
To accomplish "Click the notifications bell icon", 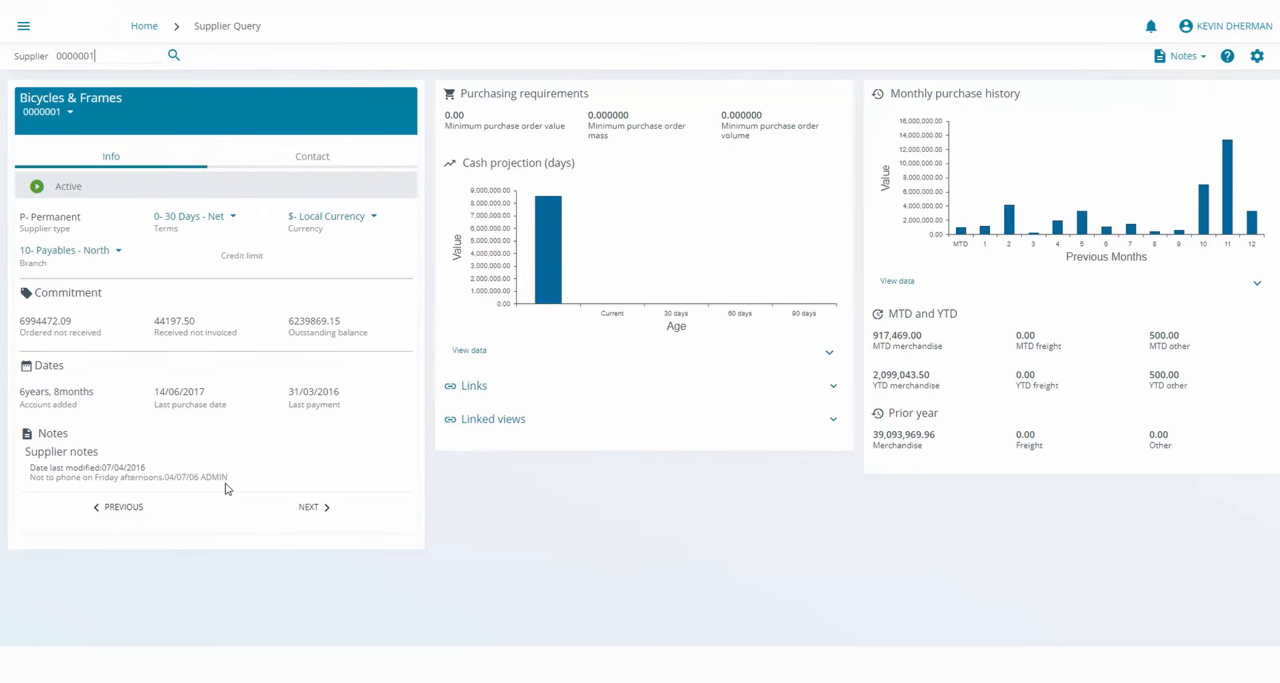I will click(x=1151, y=26).
